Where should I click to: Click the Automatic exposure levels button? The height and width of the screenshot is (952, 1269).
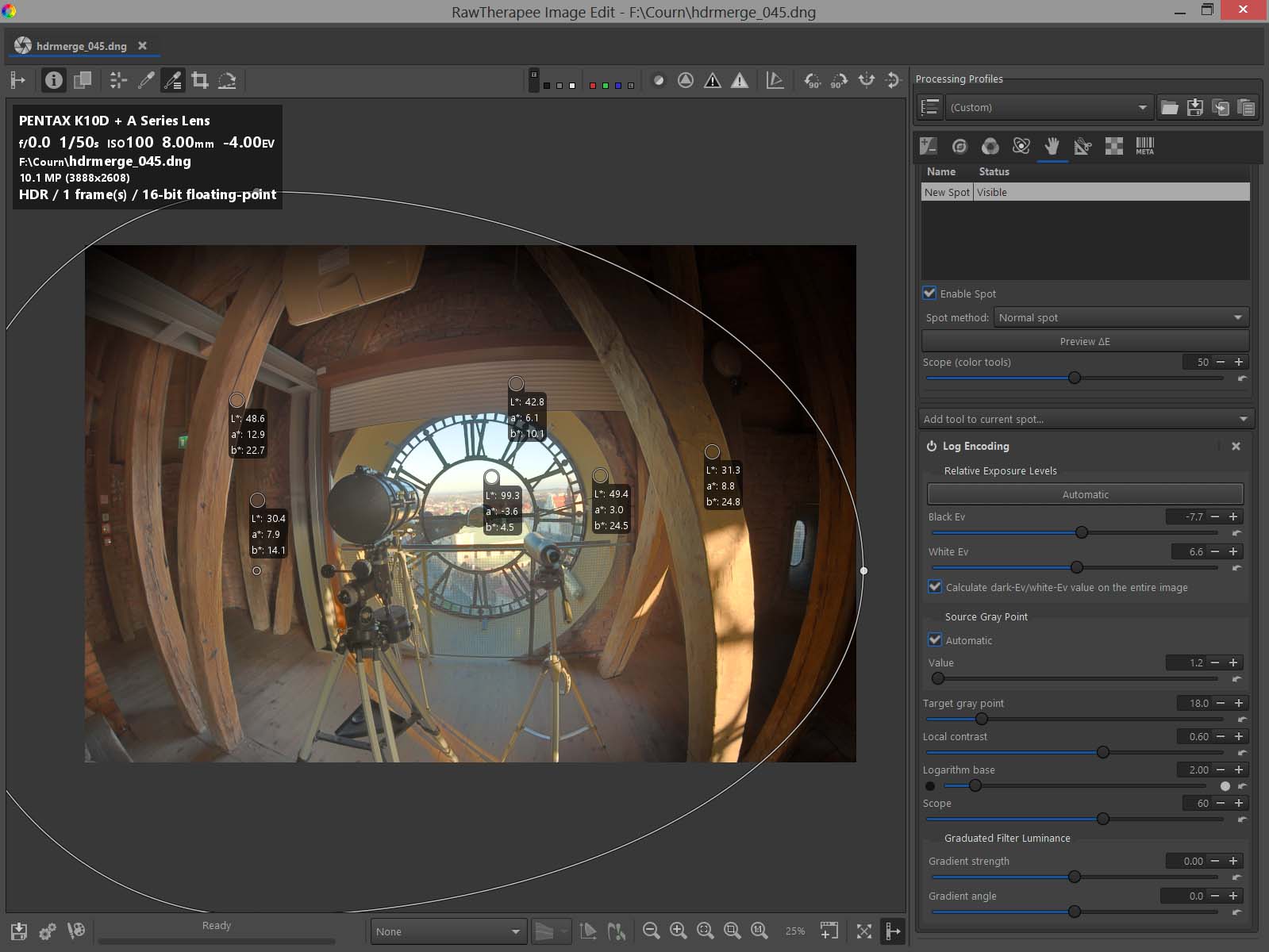[1085, 494]
